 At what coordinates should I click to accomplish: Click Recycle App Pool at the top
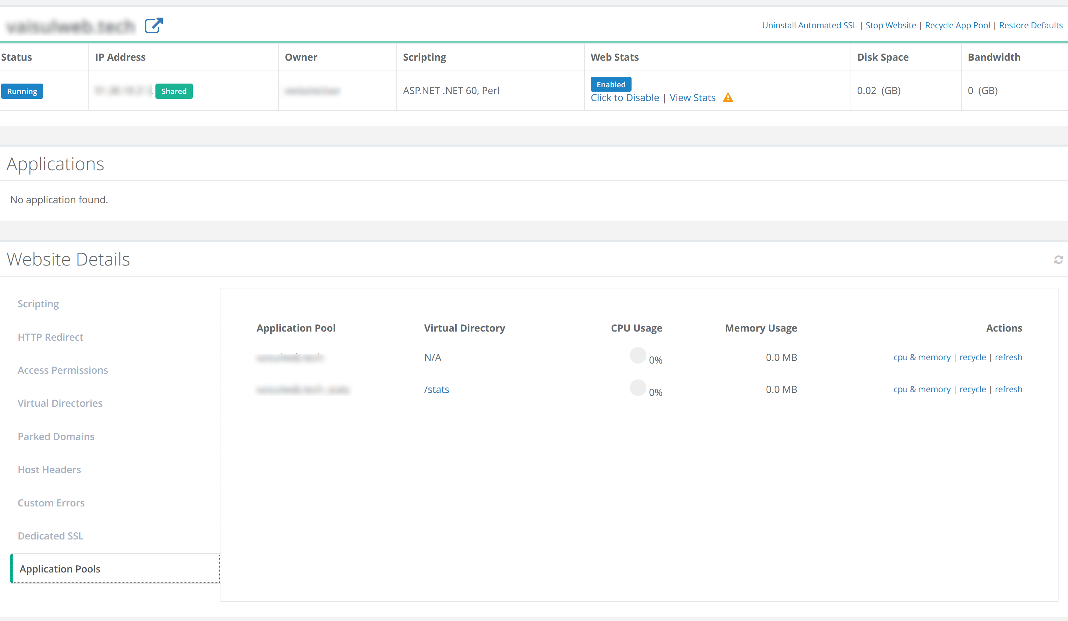pos(957,25)
